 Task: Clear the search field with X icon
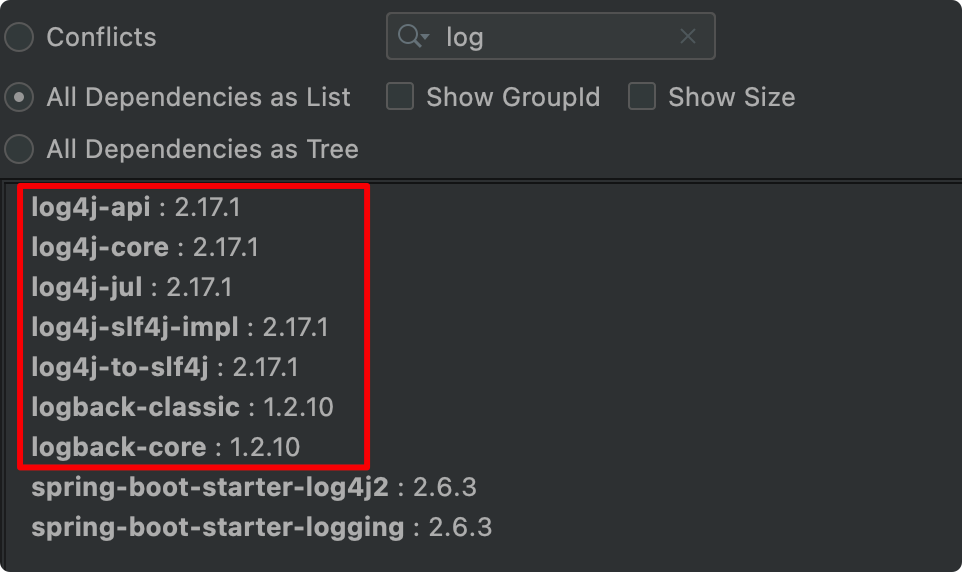688,37
